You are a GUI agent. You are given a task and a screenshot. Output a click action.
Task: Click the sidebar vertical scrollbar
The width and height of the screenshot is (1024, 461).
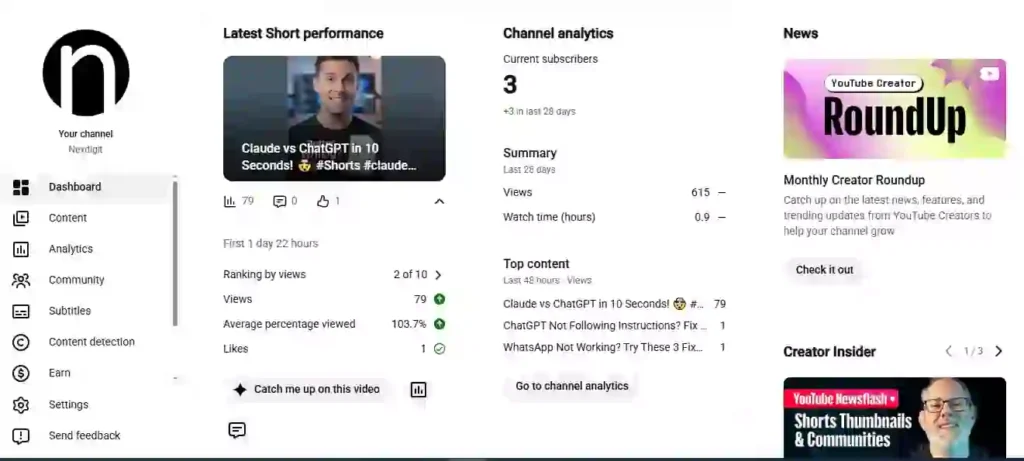(x=175, y=253)
